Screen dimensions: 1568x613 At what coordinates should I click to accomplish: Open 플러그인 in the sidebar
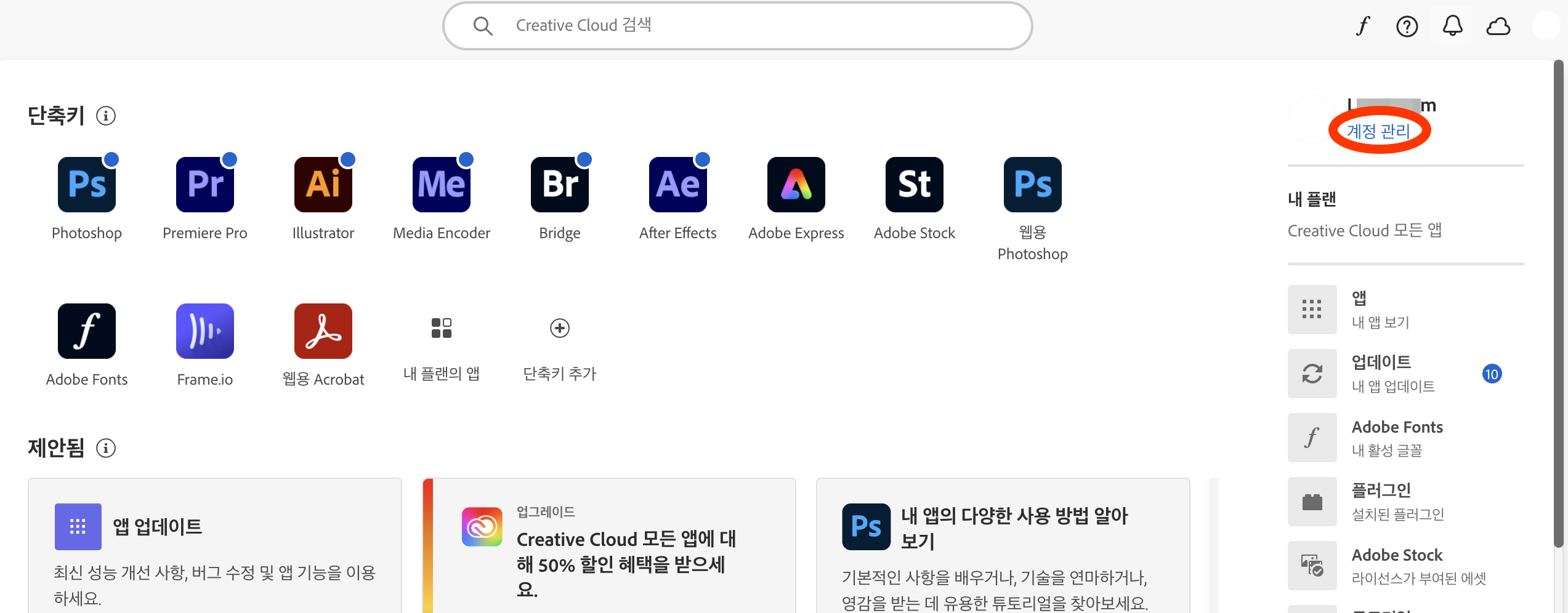[1405, 502]
